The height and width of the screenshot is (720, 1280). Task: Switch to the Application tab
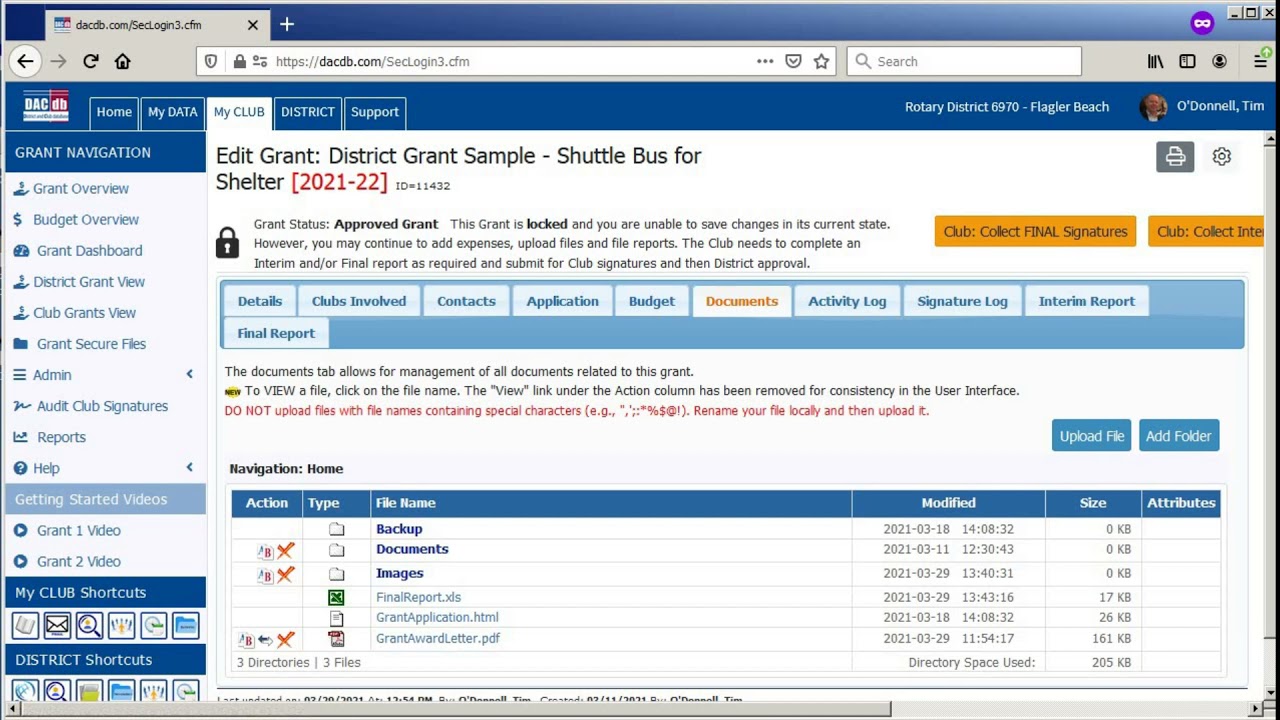563,301
